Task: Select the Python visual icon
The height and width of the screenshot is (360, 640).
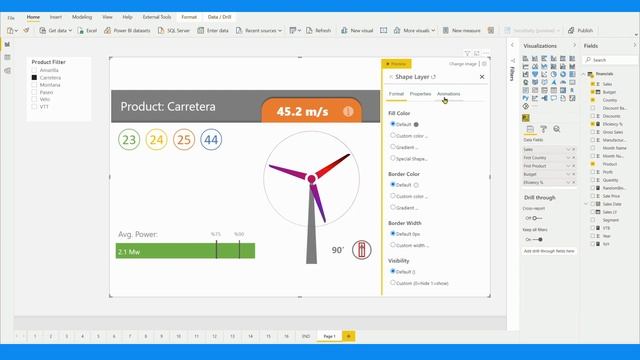Action: (525, 98)
